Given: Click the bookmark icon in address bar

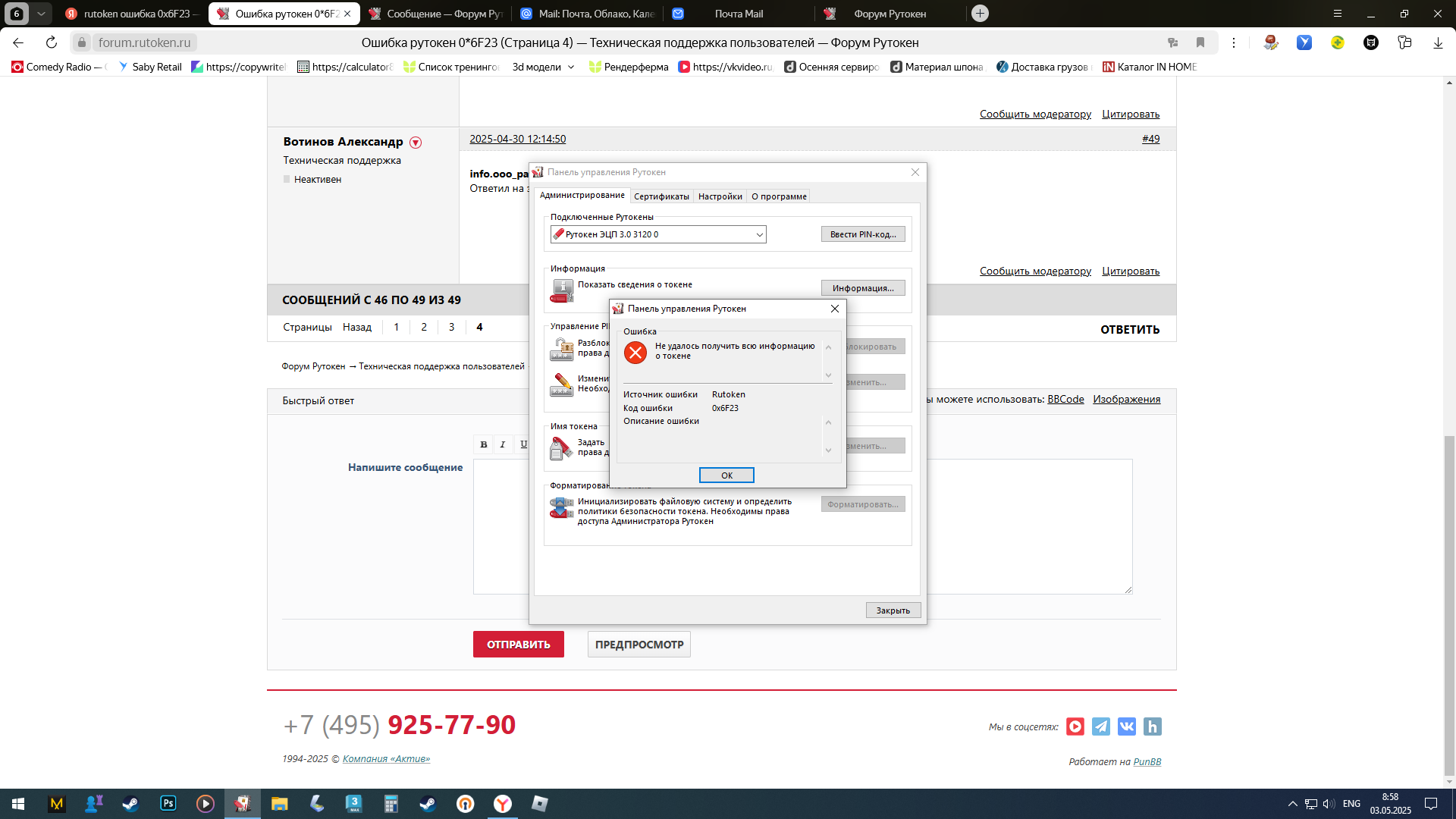Looking at the screenshot, I should coord(1200,42).
